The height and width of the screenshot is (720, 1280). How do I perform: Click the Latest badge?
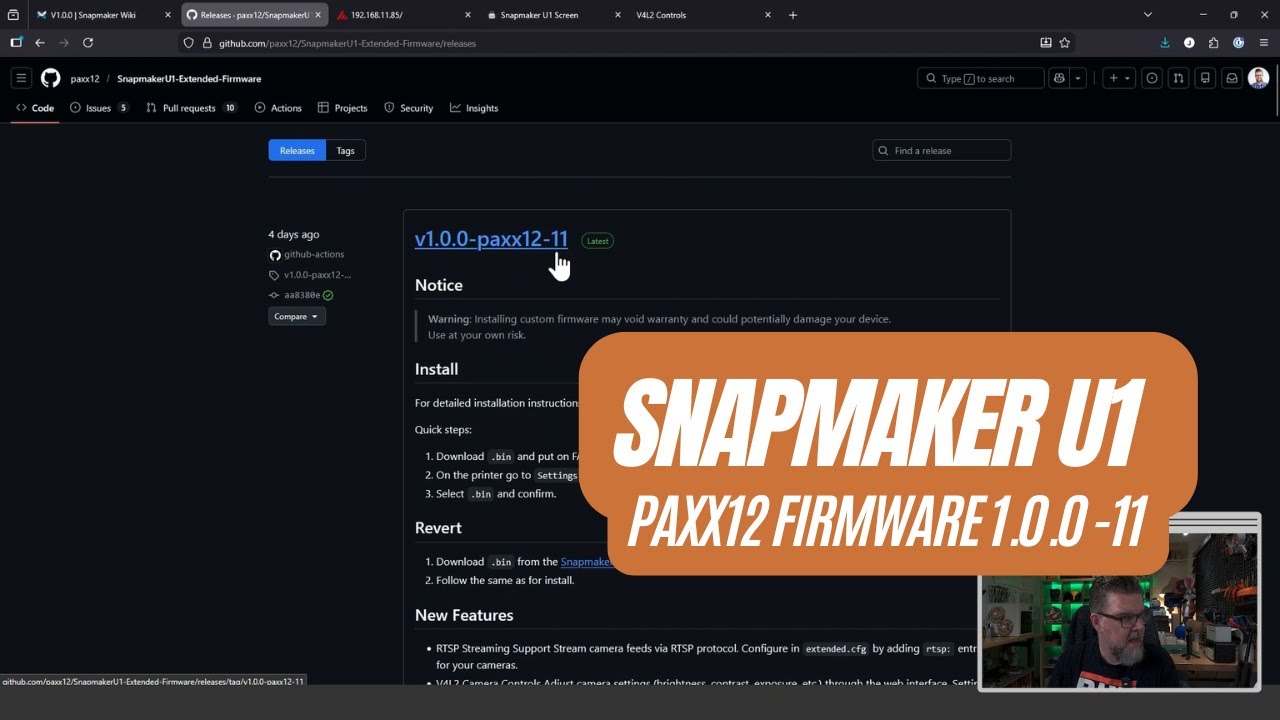(598, 241)
